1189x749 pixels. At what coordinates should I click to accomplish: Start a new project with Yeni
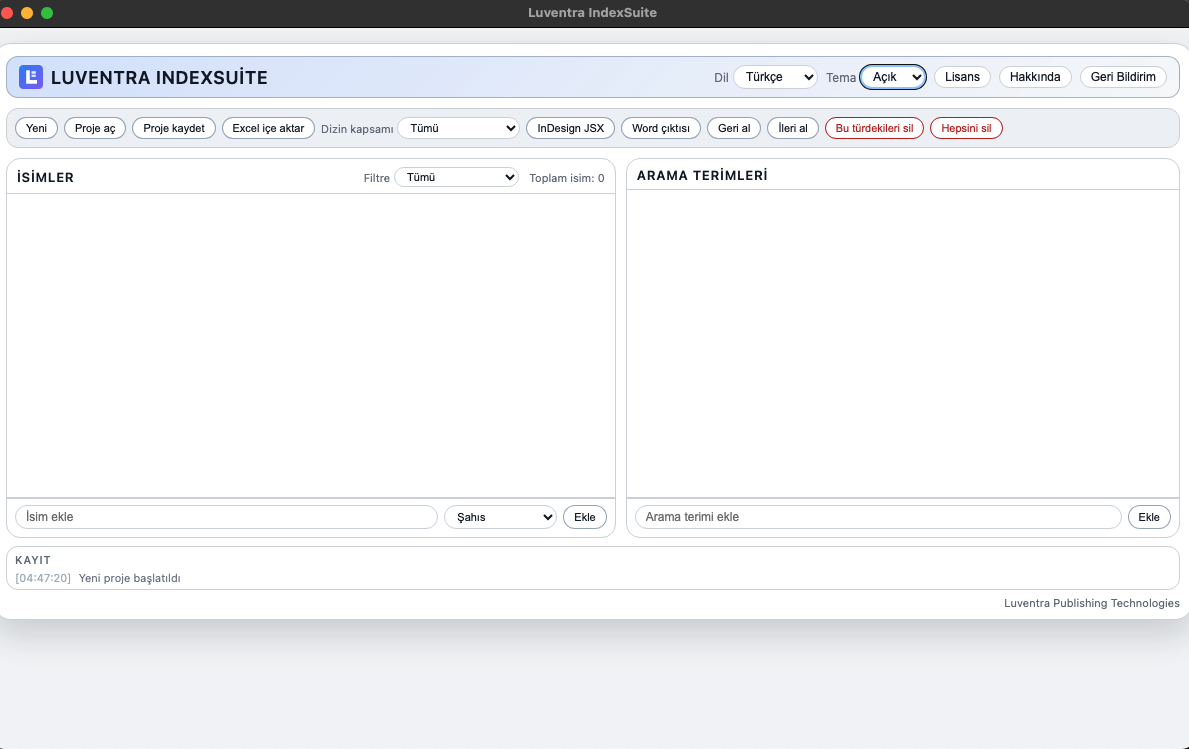click(37, 128)
